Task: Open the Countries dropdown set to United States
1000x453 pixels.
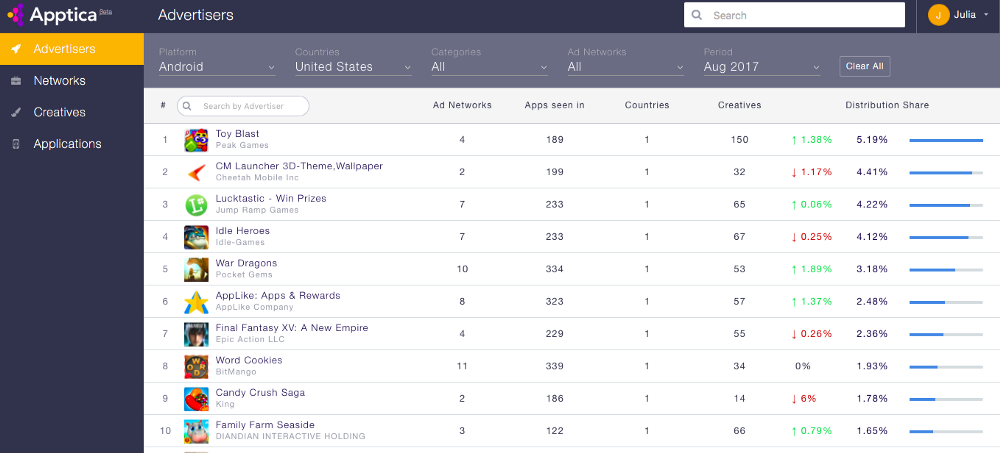Action: pos(353,67)
